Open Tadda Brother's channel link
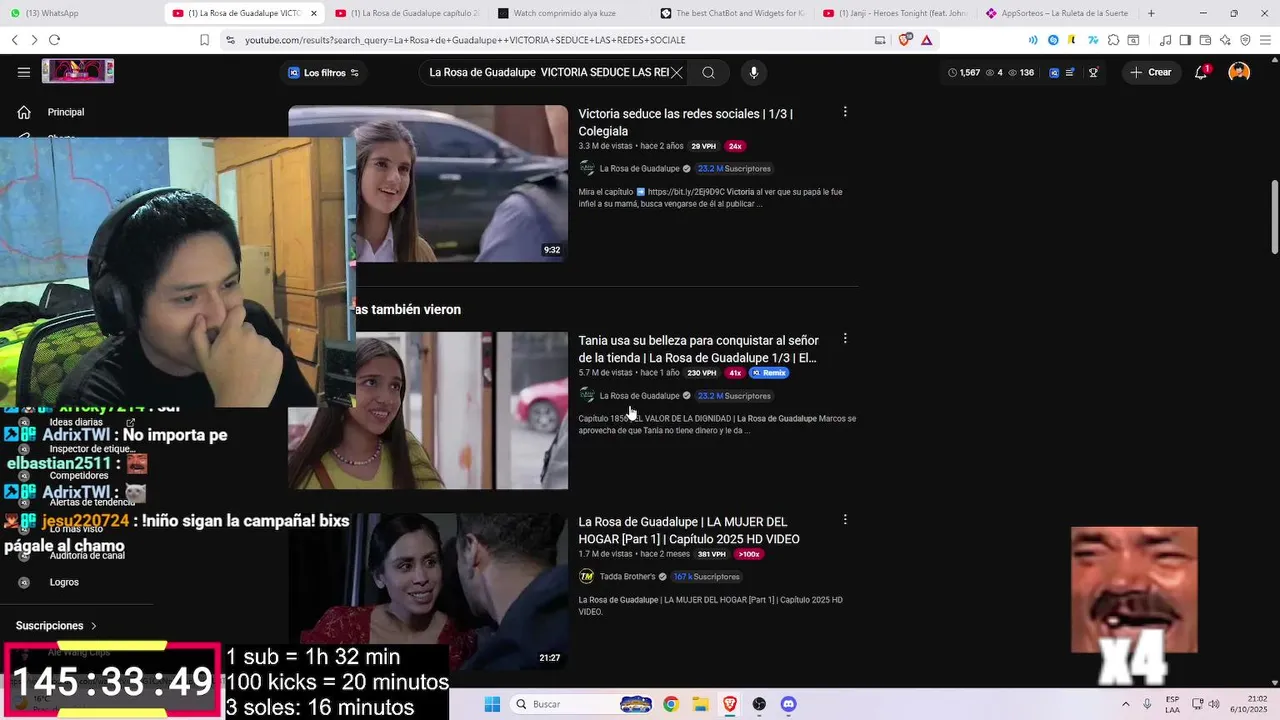Screen dimensions: 1280x720 (x=627, y=577)
